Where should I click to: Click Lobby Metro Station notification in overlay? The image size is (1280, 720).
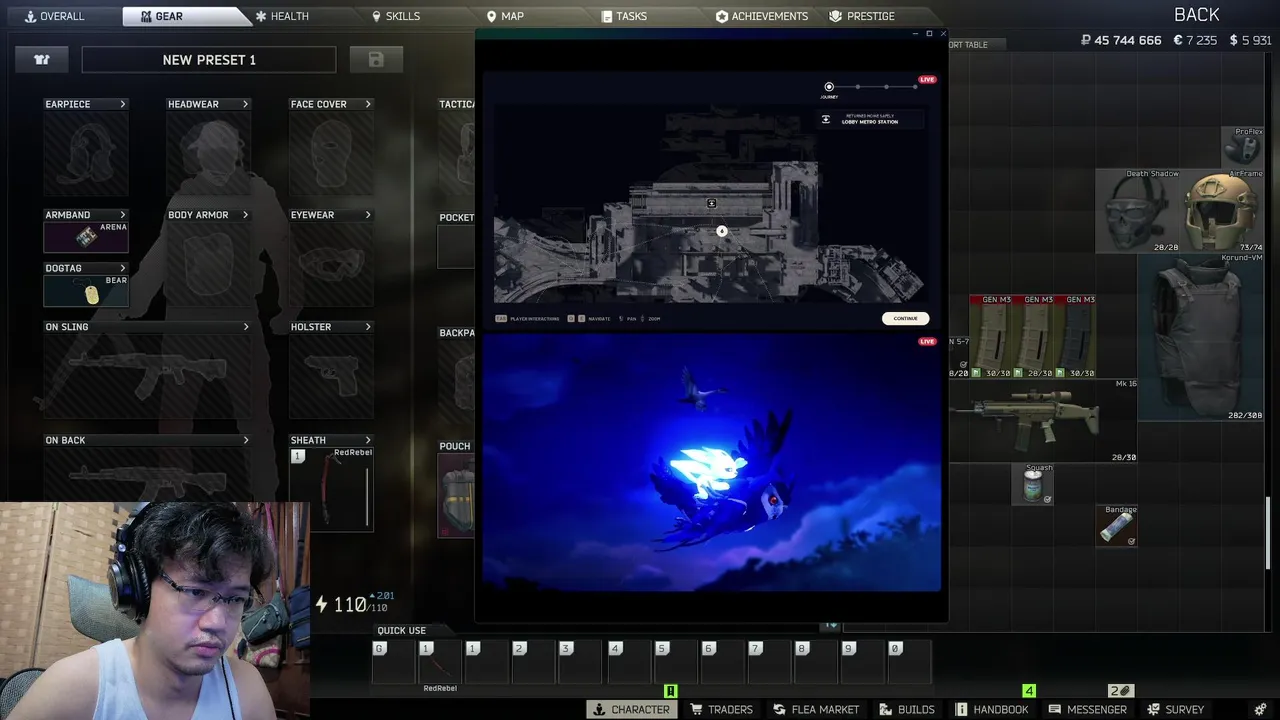[x=870, y=119]
